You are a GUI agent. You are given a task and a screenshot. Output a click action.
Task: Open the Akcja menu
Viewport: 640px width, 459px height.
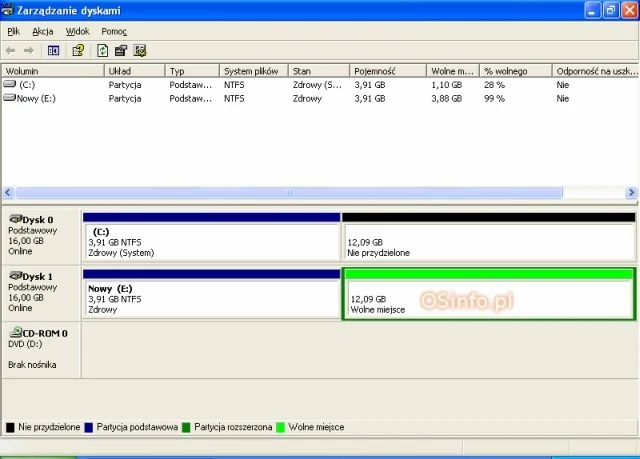point(42,31)
